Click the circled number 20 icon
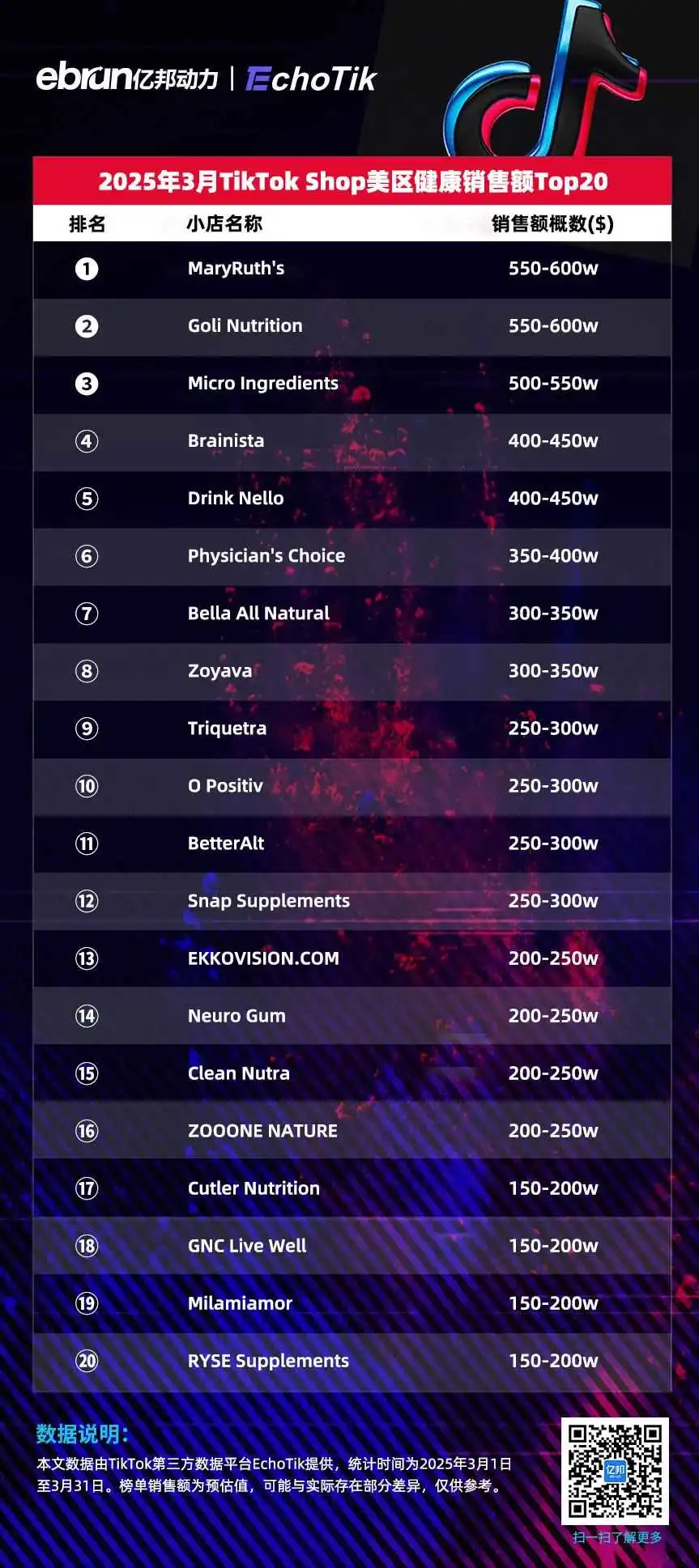The height and width of the screenshot is (1568, 699). [x=87, y=1361]
